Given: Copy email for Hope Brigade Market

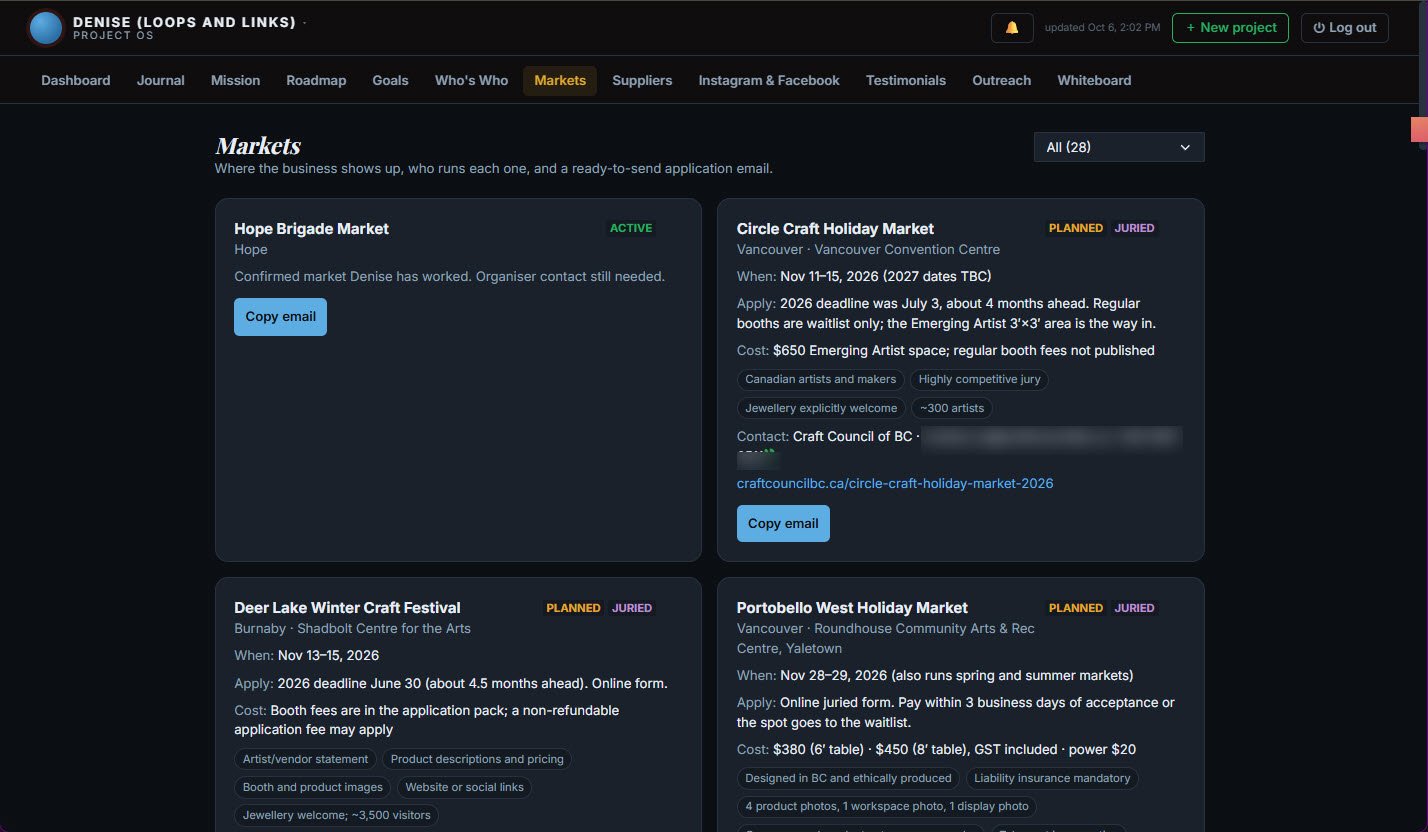Looking at the screenshot, I should (x=280, y=317).
